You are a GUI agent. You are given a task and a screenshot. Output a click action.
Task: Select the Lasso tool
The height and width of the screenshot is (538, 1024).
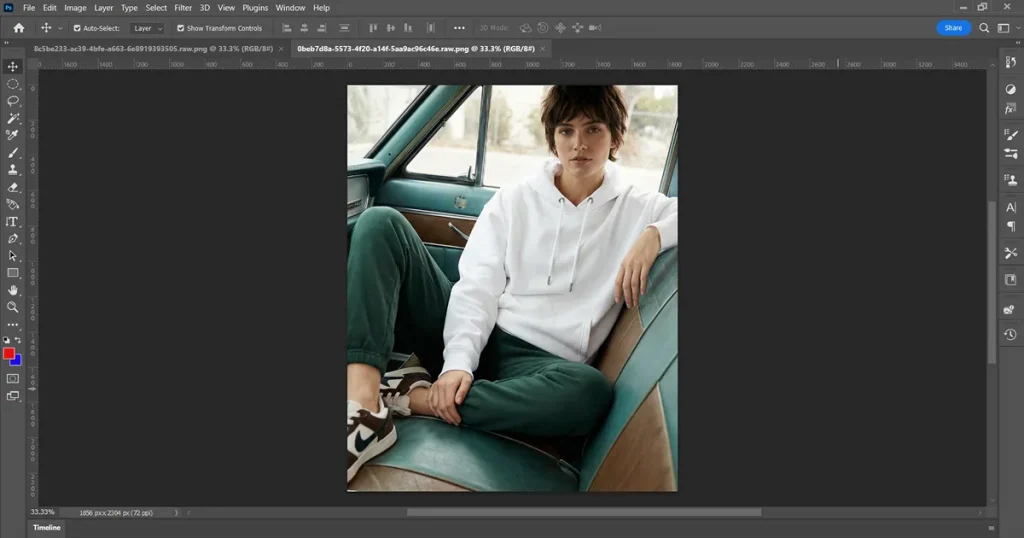point(13,101)
